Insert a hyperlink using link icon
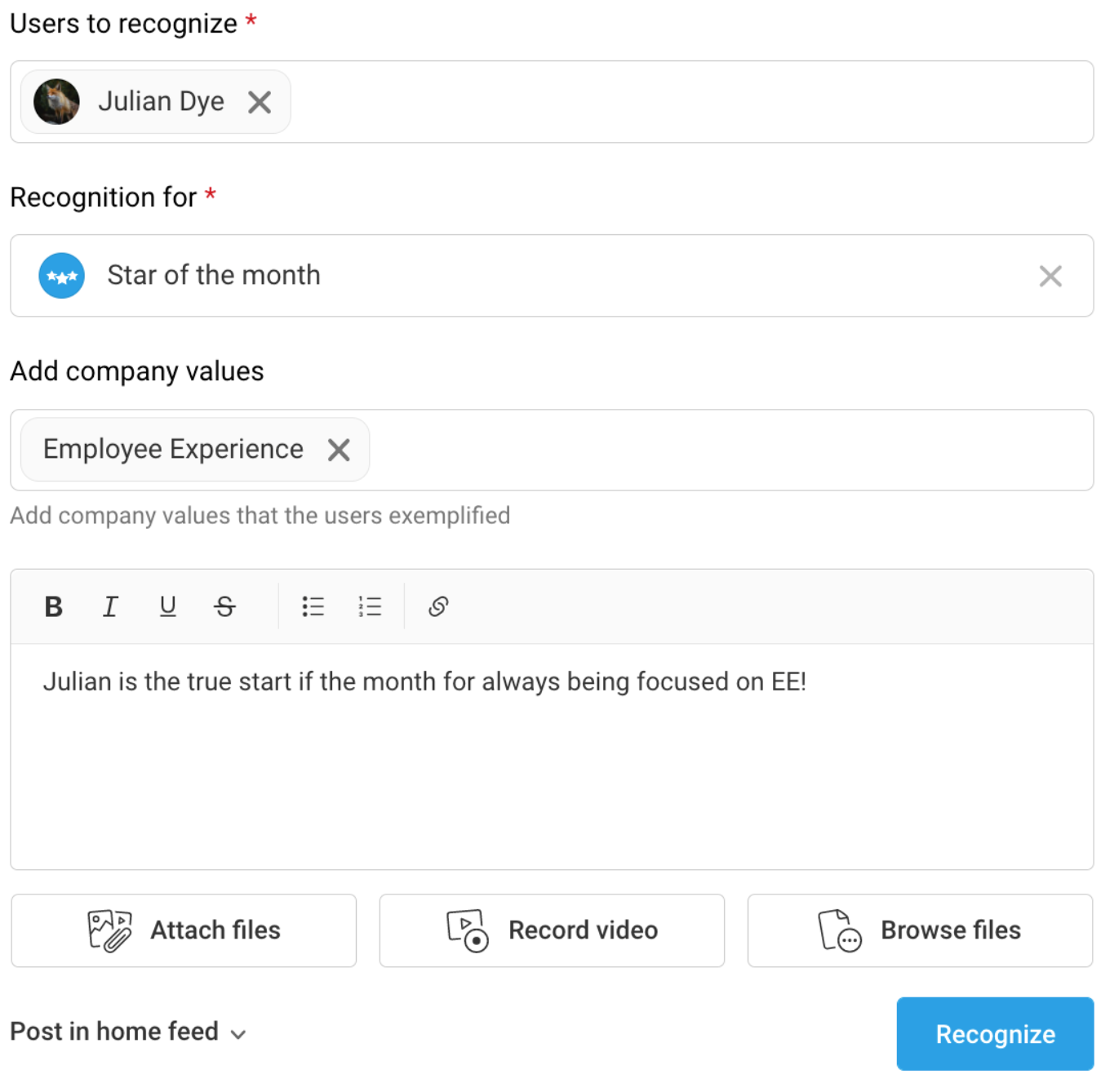1110x1092 pixels. point(438,606)
